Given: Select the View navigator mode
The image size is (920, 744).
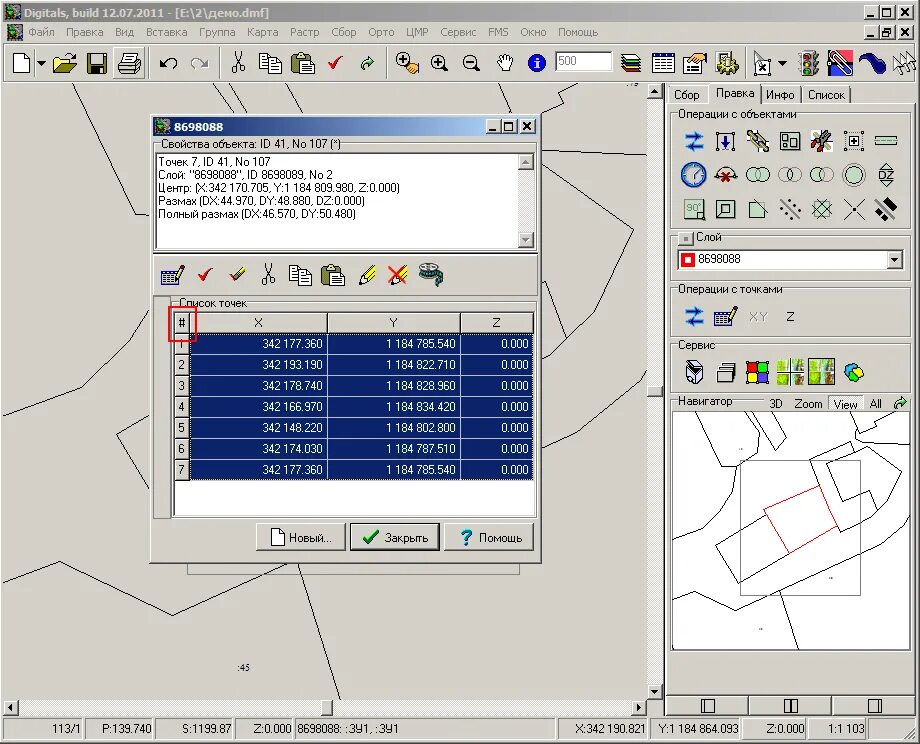Looking at the screenshot, I should [x=845, y=404].
